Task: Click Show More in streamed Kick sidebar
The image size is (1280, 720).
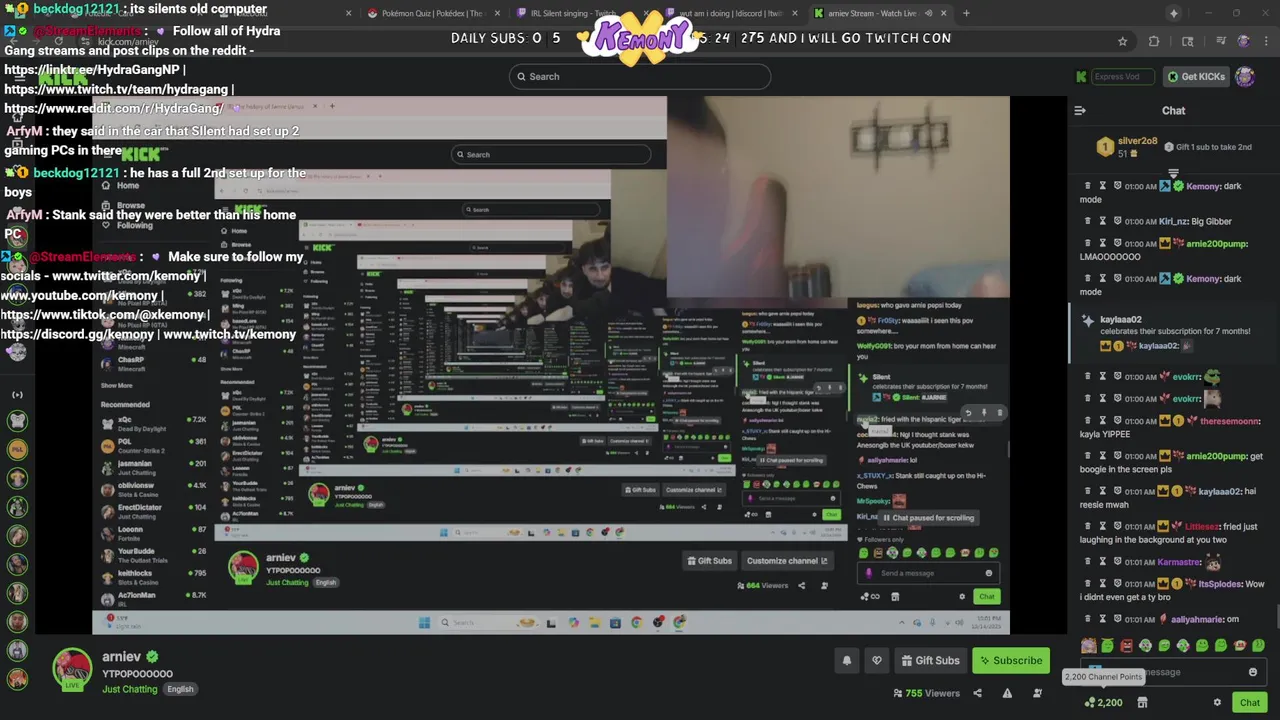Action: (x=116, y=385)
